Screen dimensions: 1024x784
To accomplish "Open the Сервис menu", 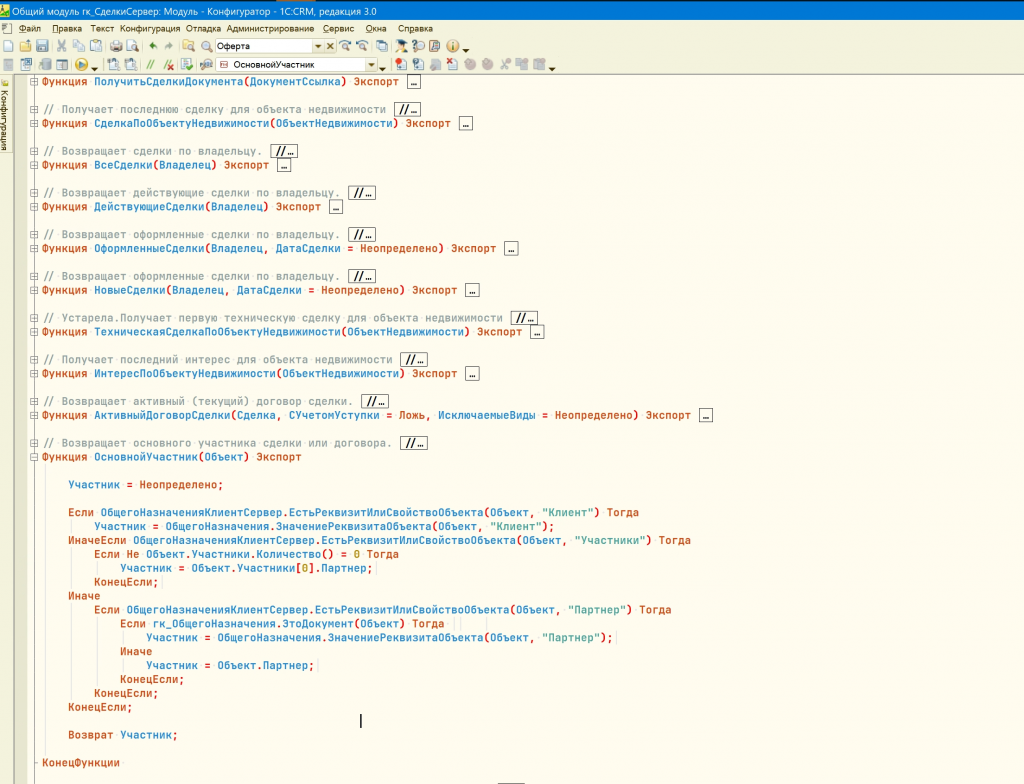I will pyautogui.click(x=338, y=28).
